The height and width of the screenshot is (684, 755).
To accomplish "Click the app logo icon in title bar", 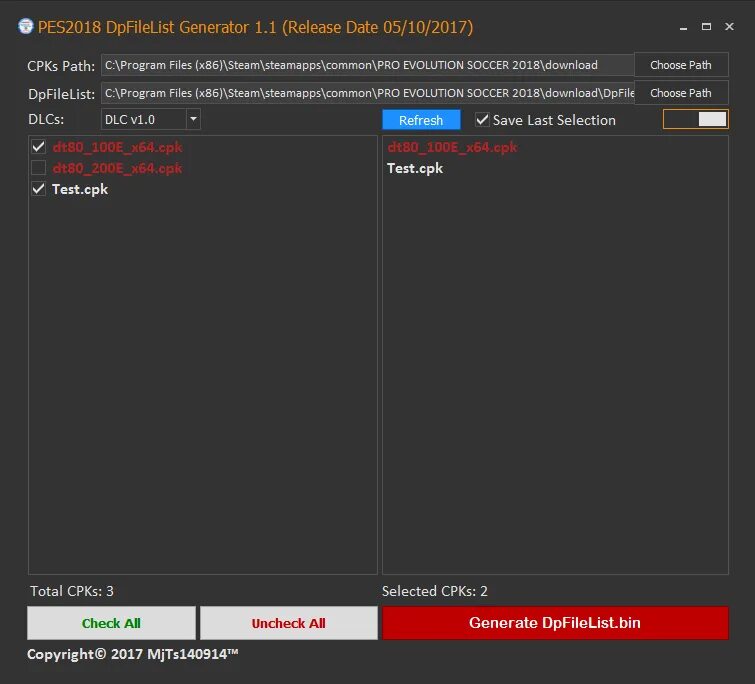I will point(26,26).
